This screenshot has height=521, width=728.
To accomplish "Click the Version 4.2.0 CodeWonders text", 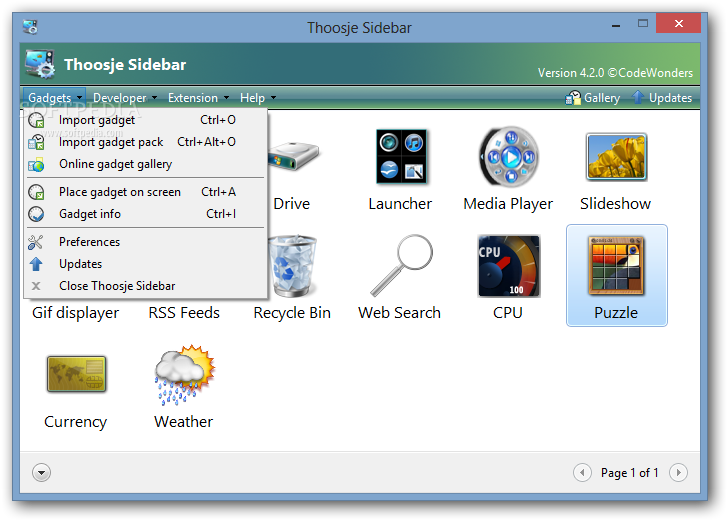I will (615, 73).
